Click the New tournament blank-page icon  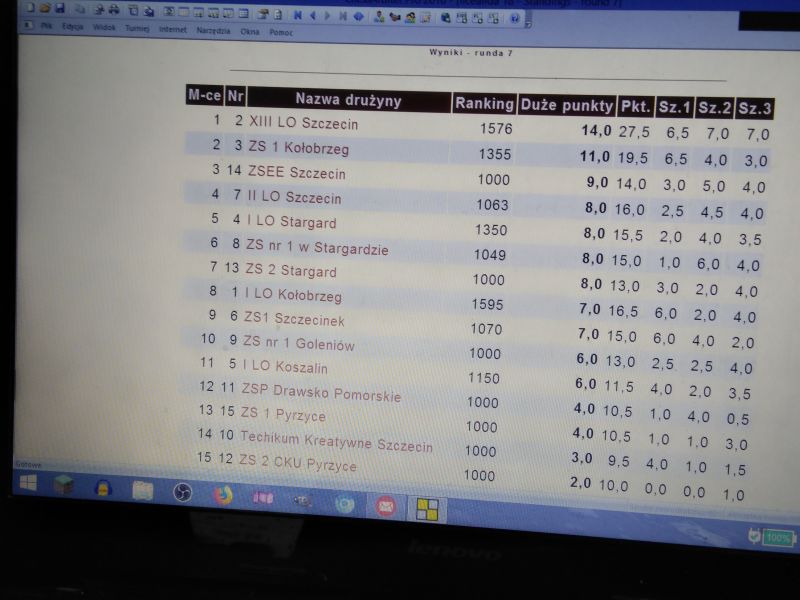point(30,8)
